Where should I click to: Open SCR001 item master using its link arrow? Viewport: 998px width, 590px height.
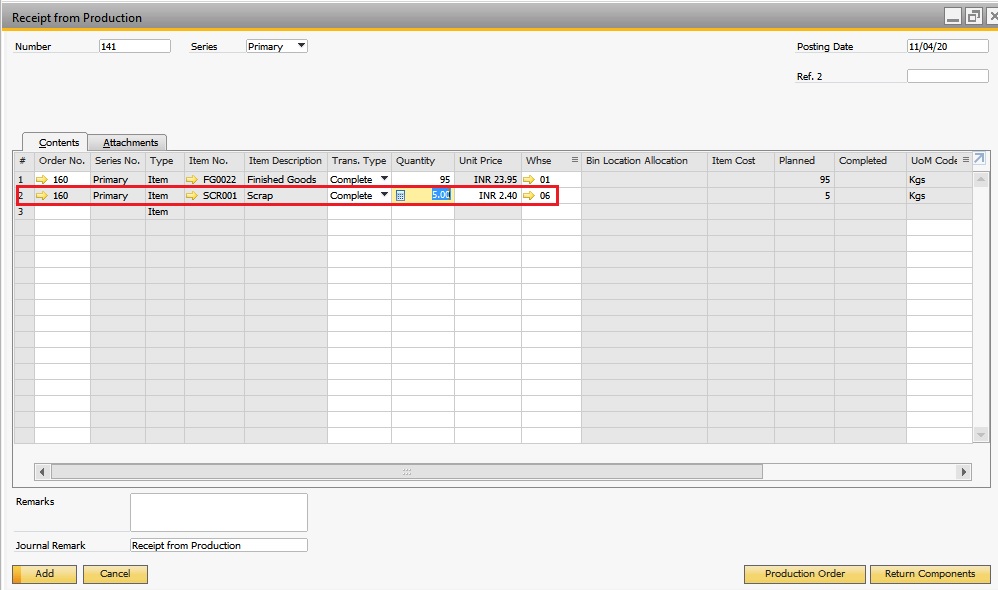(194, 195)
